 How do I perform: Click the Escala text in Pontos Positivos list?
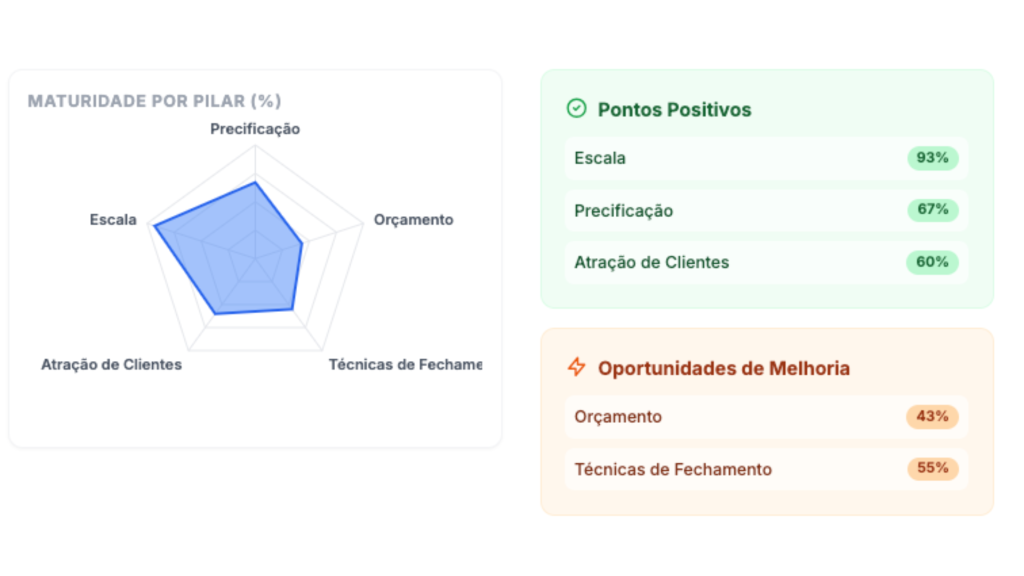point(600,158)
